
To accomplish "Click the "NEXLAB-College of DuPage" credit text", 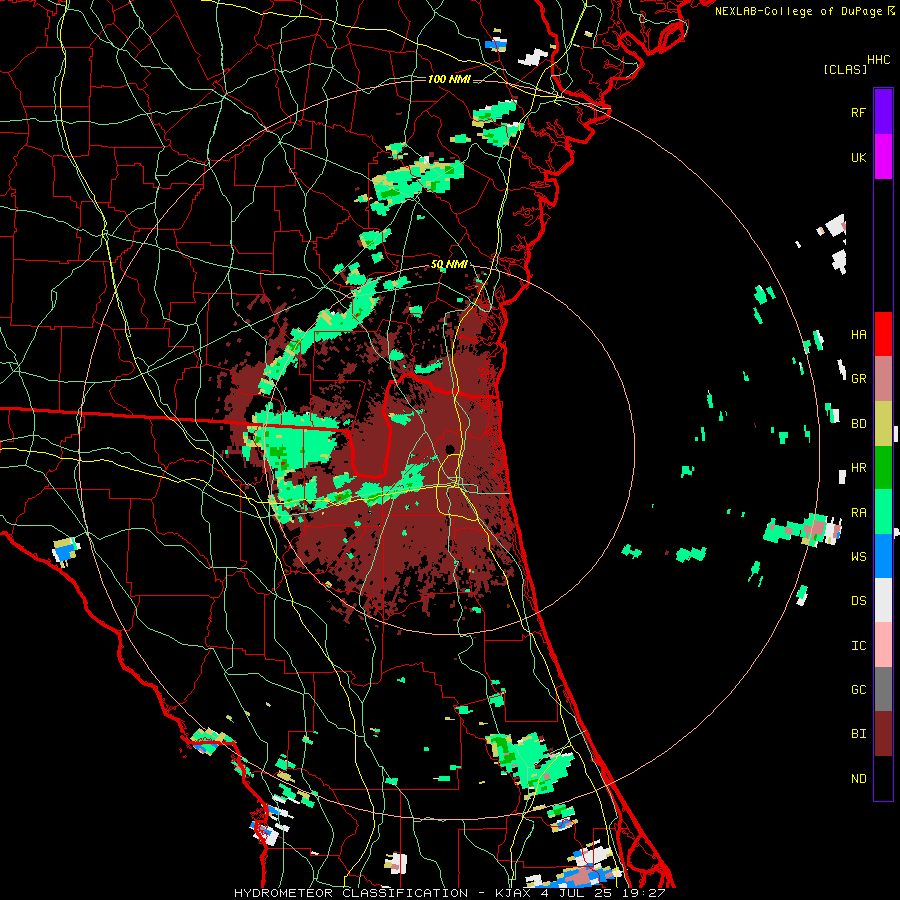I will click(798, 11).
